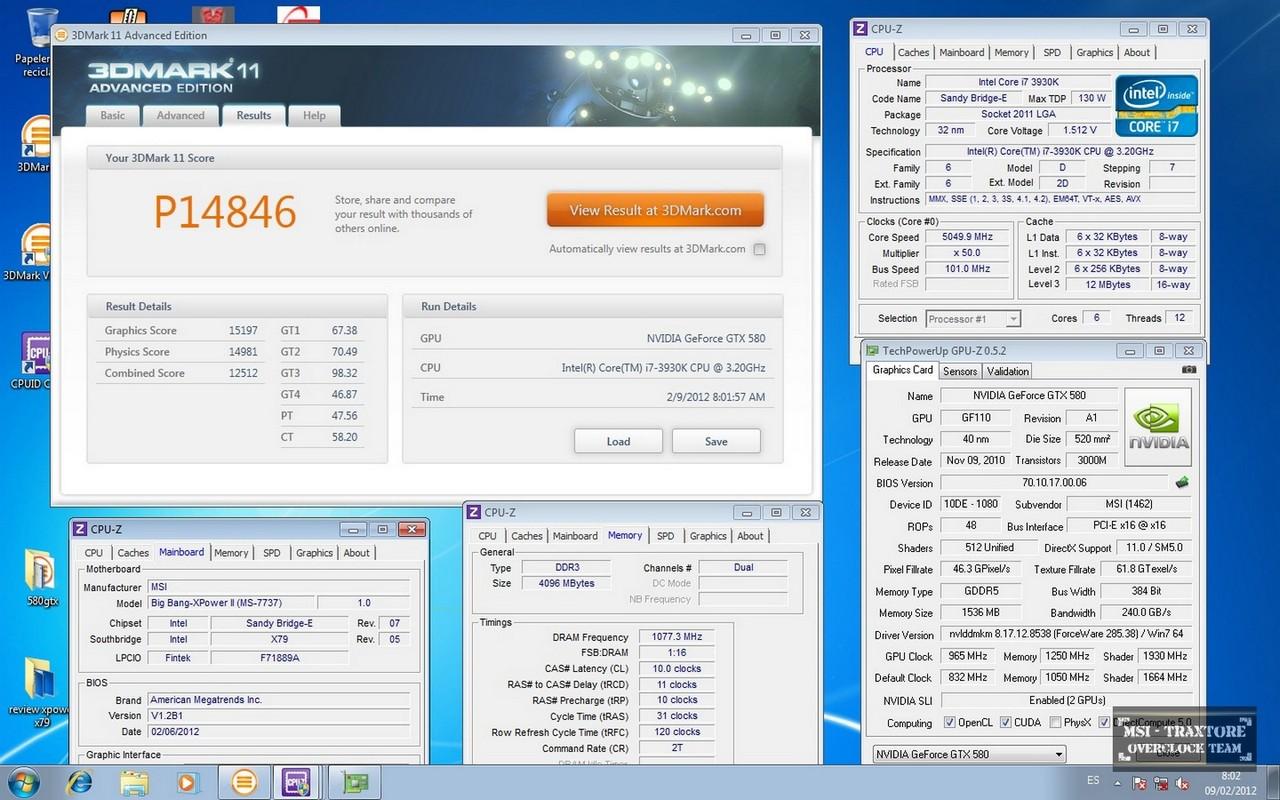Open the 3DMark 11 desktop shortcut icon
The height and width of the screenshot is (800, 1280).
pyautogui.click(x=36, y=138)
